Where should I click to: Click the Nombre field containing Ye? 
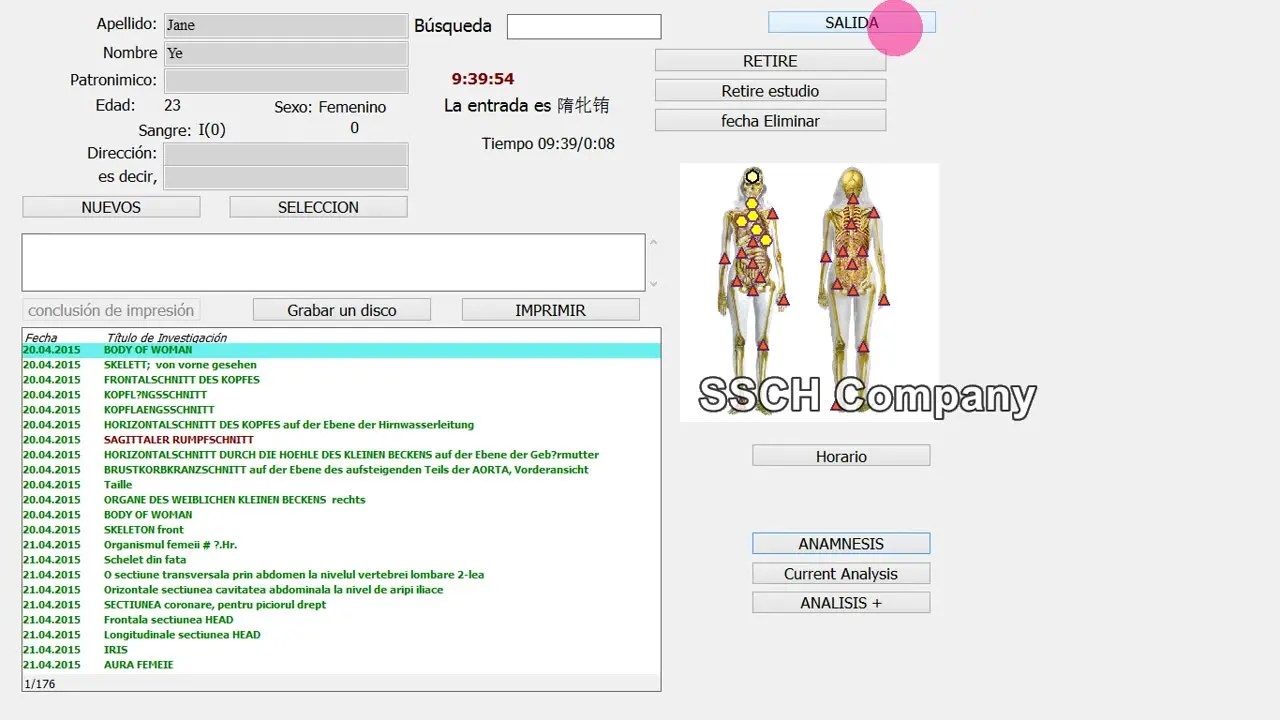(286, 53)
